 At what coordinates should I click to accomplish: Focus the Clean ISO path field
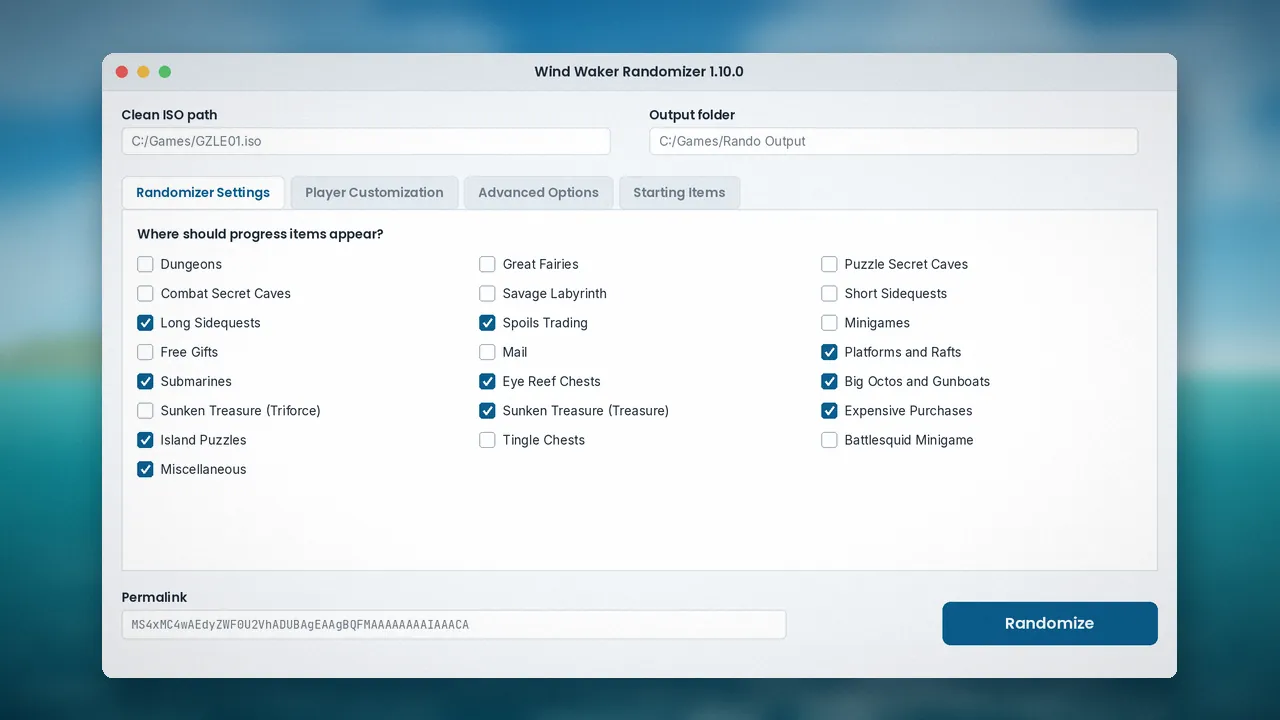click(x=366, y=141)
